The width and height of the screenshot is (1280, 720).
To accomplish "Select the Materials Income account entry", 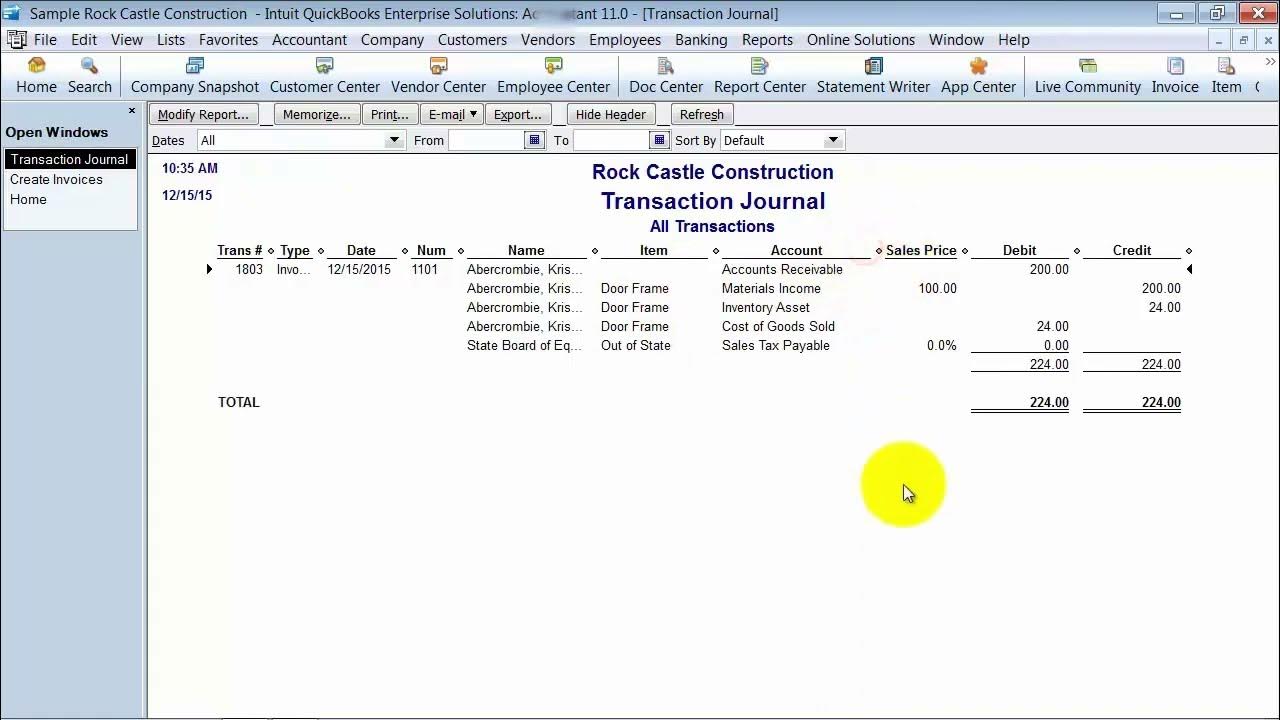I will click(771, 288).
